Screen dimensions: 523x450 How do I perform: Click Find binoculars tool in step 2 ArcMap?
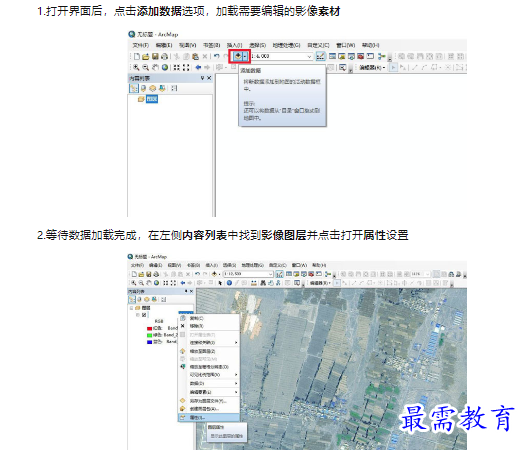pyautogui.click(x=263, y=283)
